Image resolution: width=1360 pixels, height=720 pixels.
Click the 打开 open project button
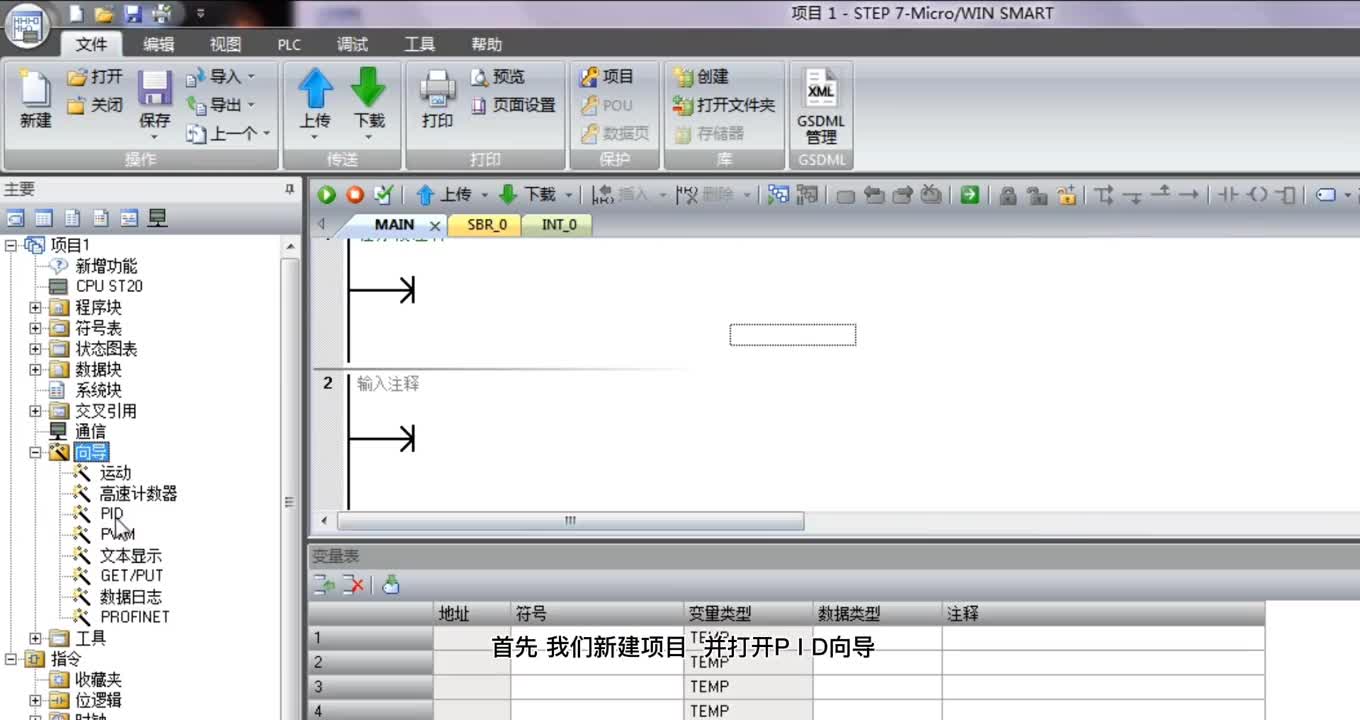click(x=95, y=77)
